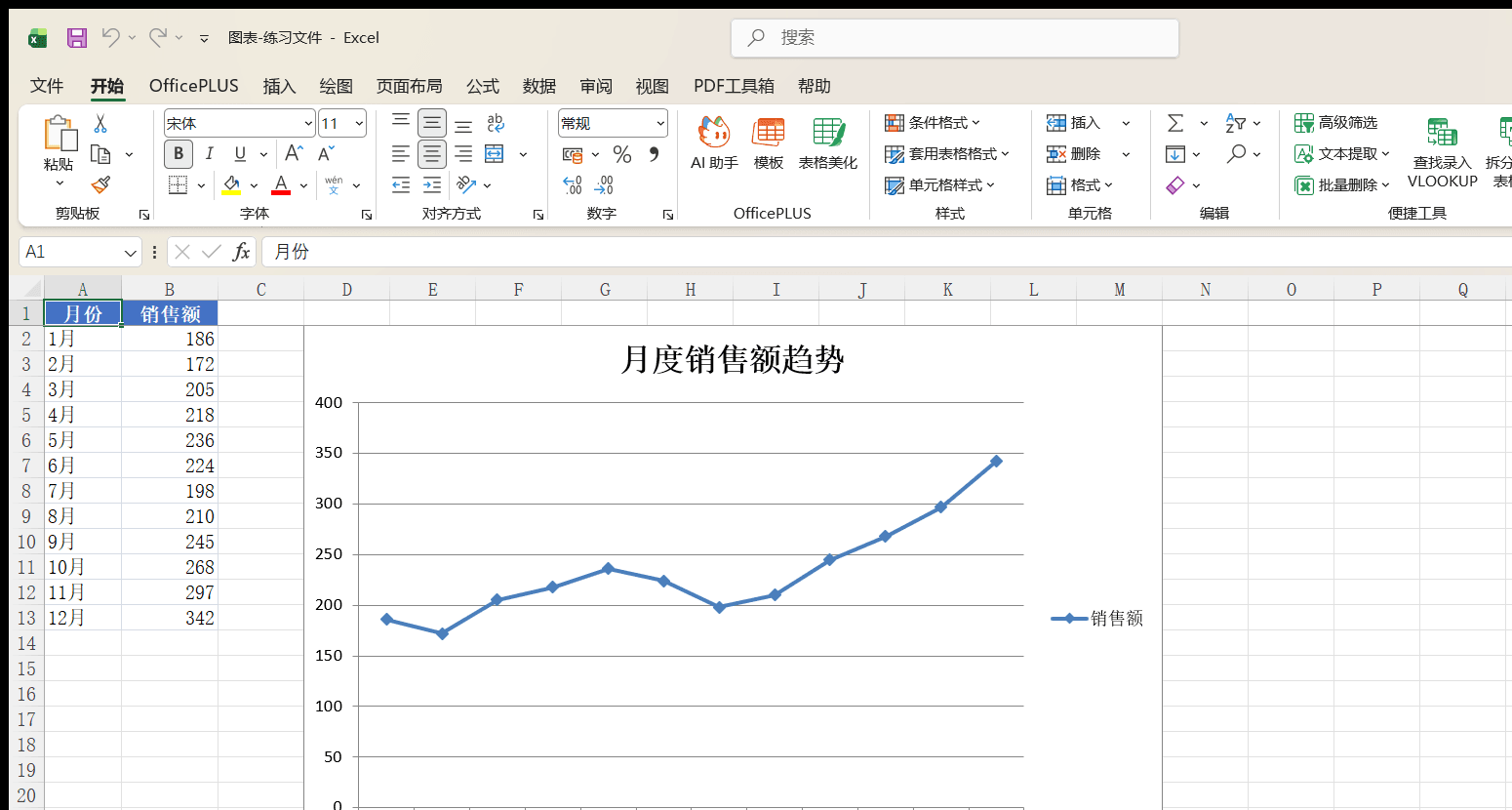1512x810 pixels.
Task: Open the font name 宋体 dropdown
Action: 308,123
